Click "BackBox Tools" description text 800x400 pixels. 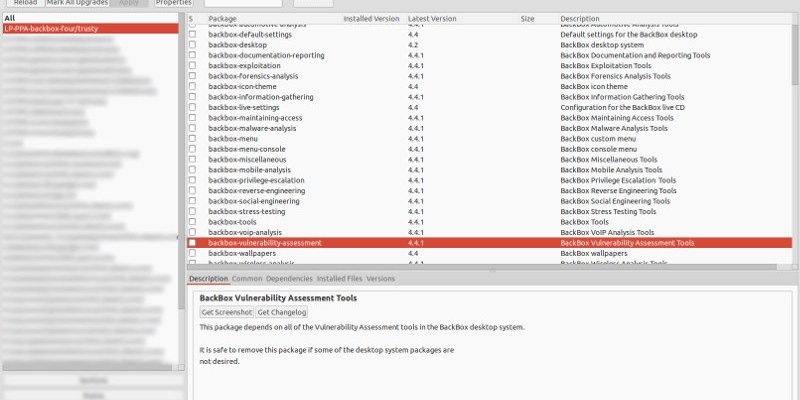tap(584, 222)
